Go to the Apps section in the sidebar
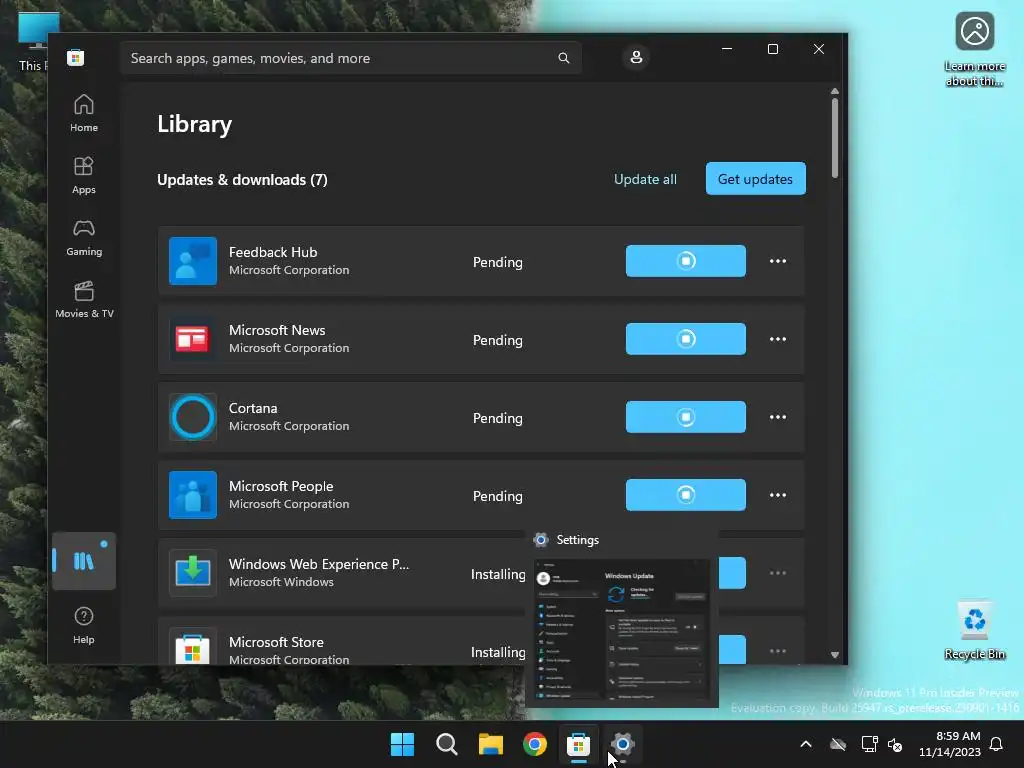Screen dimensions: 1024x768 point(84,176)
